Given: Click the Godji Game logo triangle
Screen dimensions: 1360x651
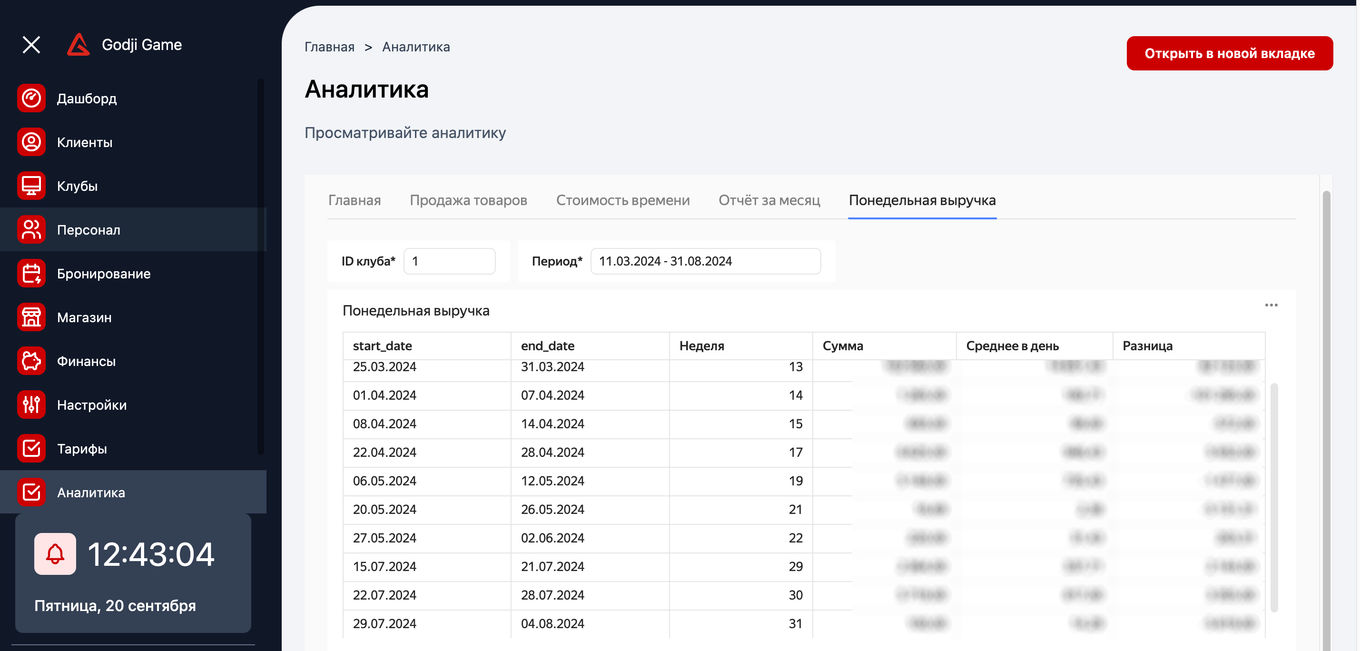Looking at the screenshot, I should [x=78, y=44].
